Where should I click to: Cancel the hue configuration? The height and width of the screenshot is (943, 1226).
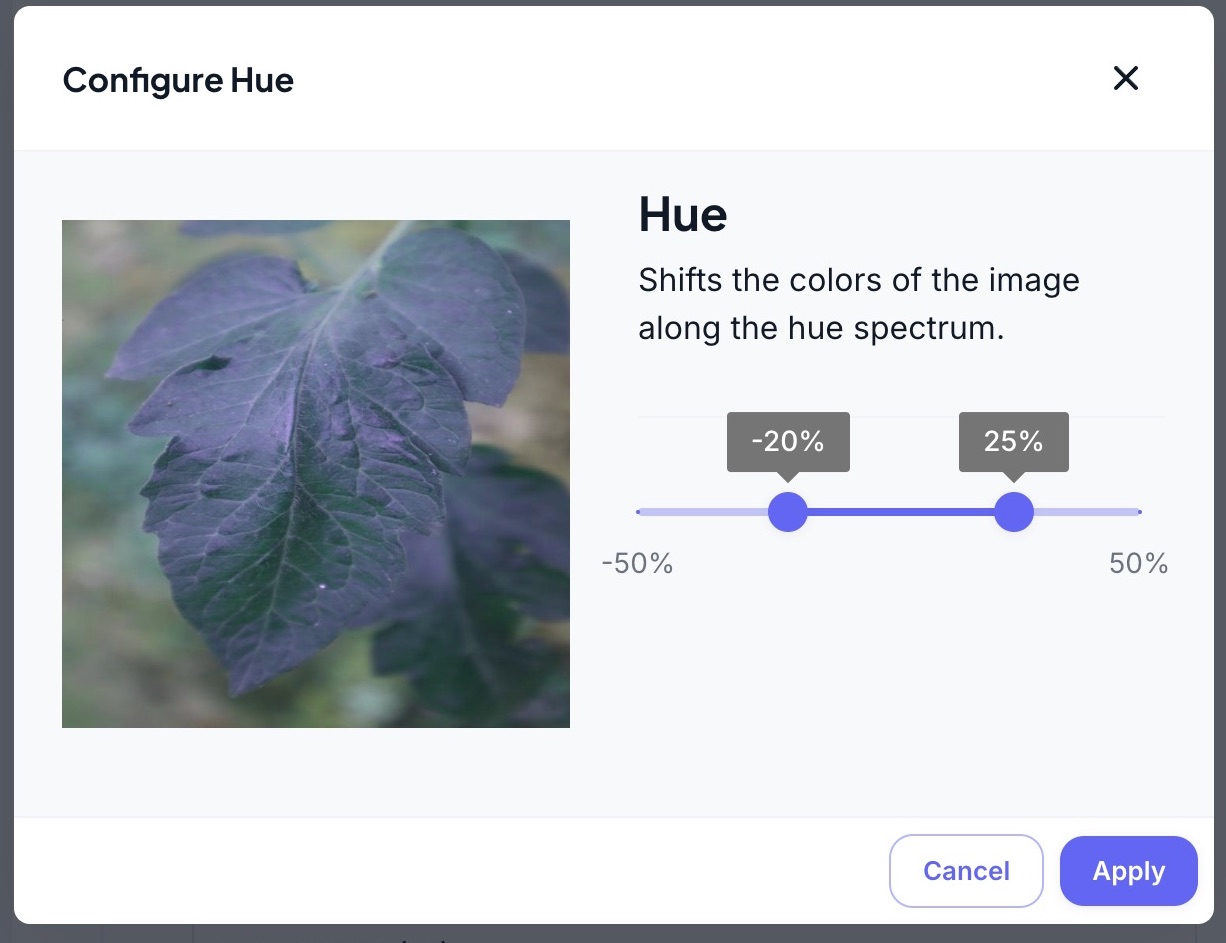click(966, 871)
